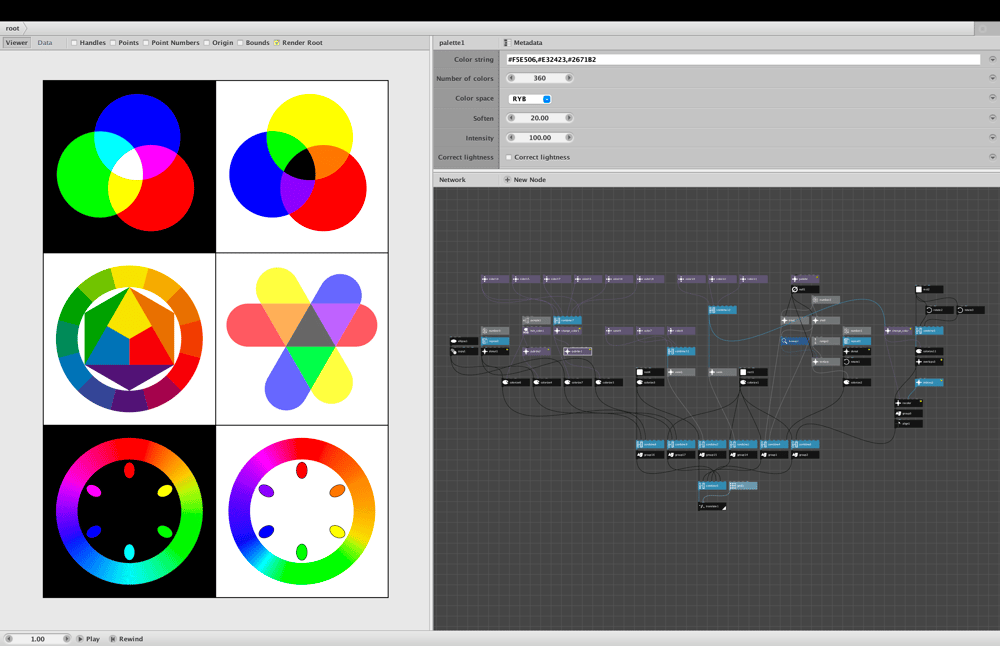Open the Color string port menu arrow
Screen dimensions: 1000x646
pos(992,59)
